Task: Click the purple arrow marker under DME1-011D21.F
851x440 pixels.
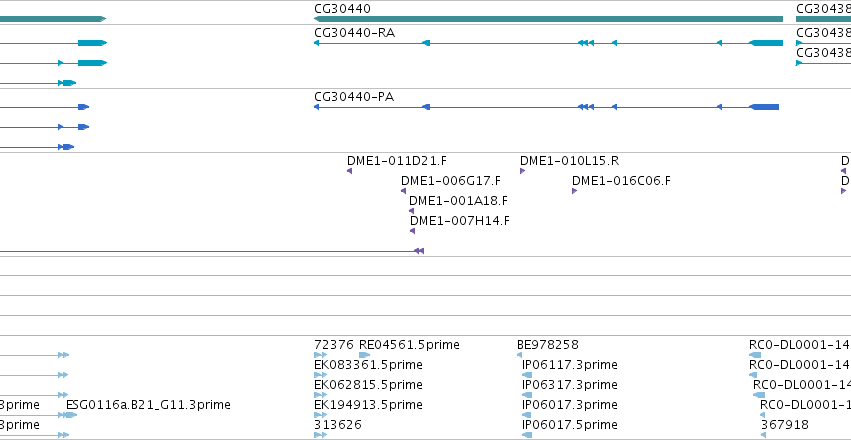Action: click(x=349, y=171)
